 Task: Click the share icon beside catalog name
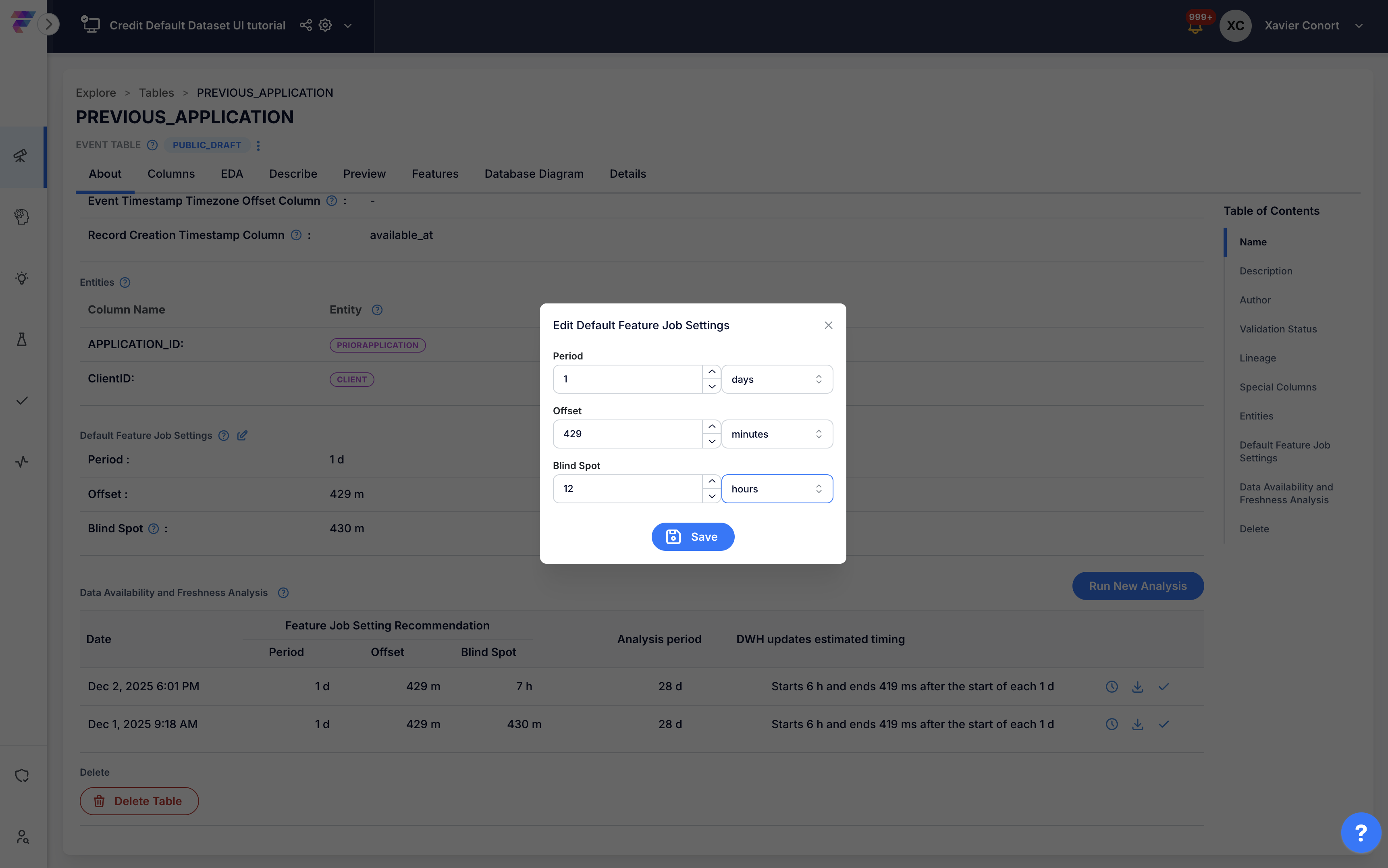pyautogui.click(x=306, y=25)
